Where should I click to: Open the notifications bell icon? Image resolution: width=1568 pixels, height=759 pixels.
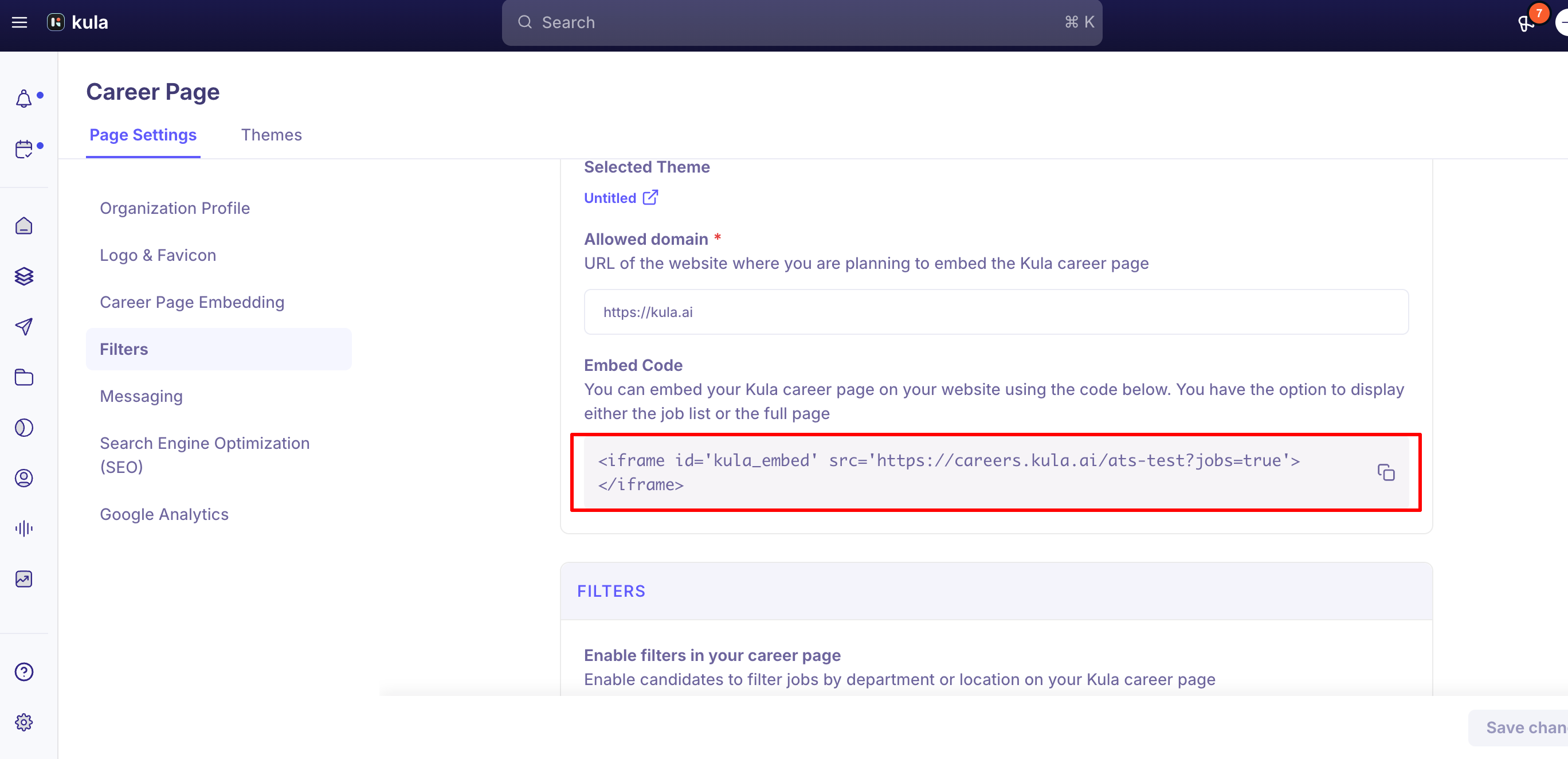pyautogui.click(x=23, y=98)
